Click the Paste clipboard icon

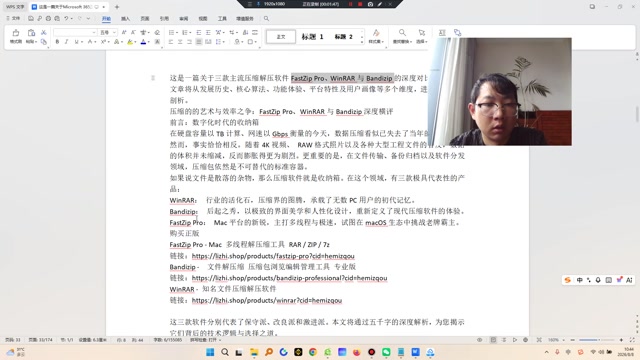[31, 33]
